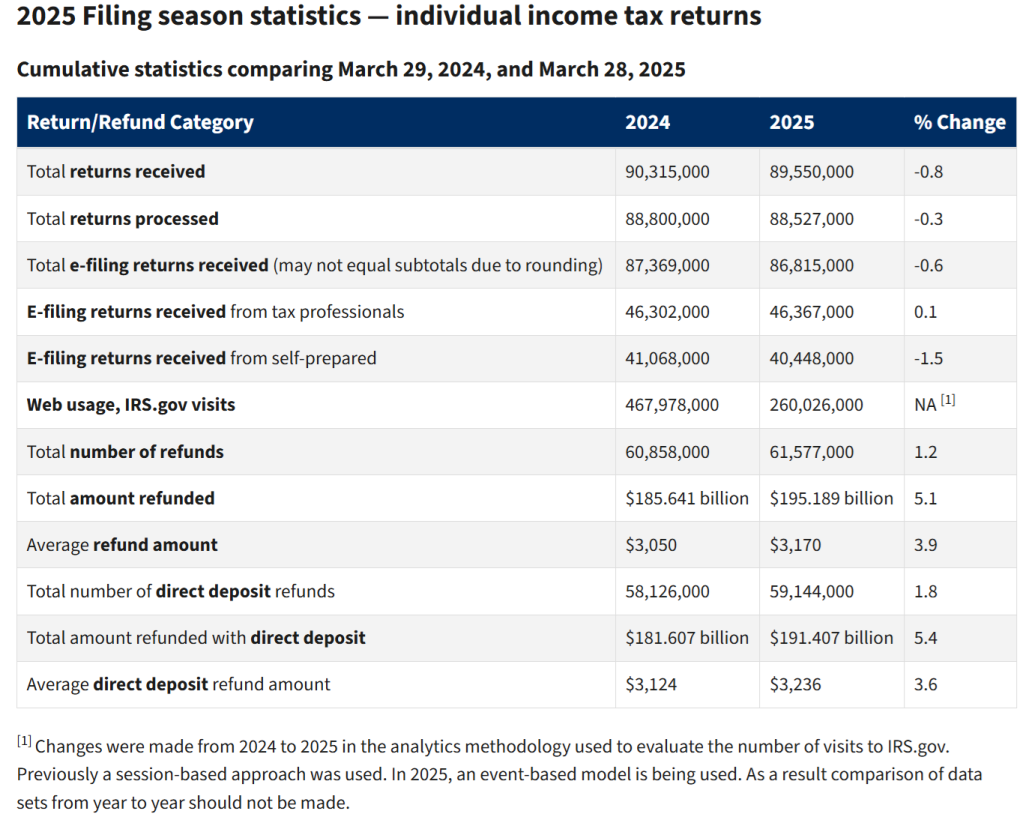Click the $191.407 billion direct deposit cell
The height and width of the screenshot is (823, 1023).
point(831,638)
